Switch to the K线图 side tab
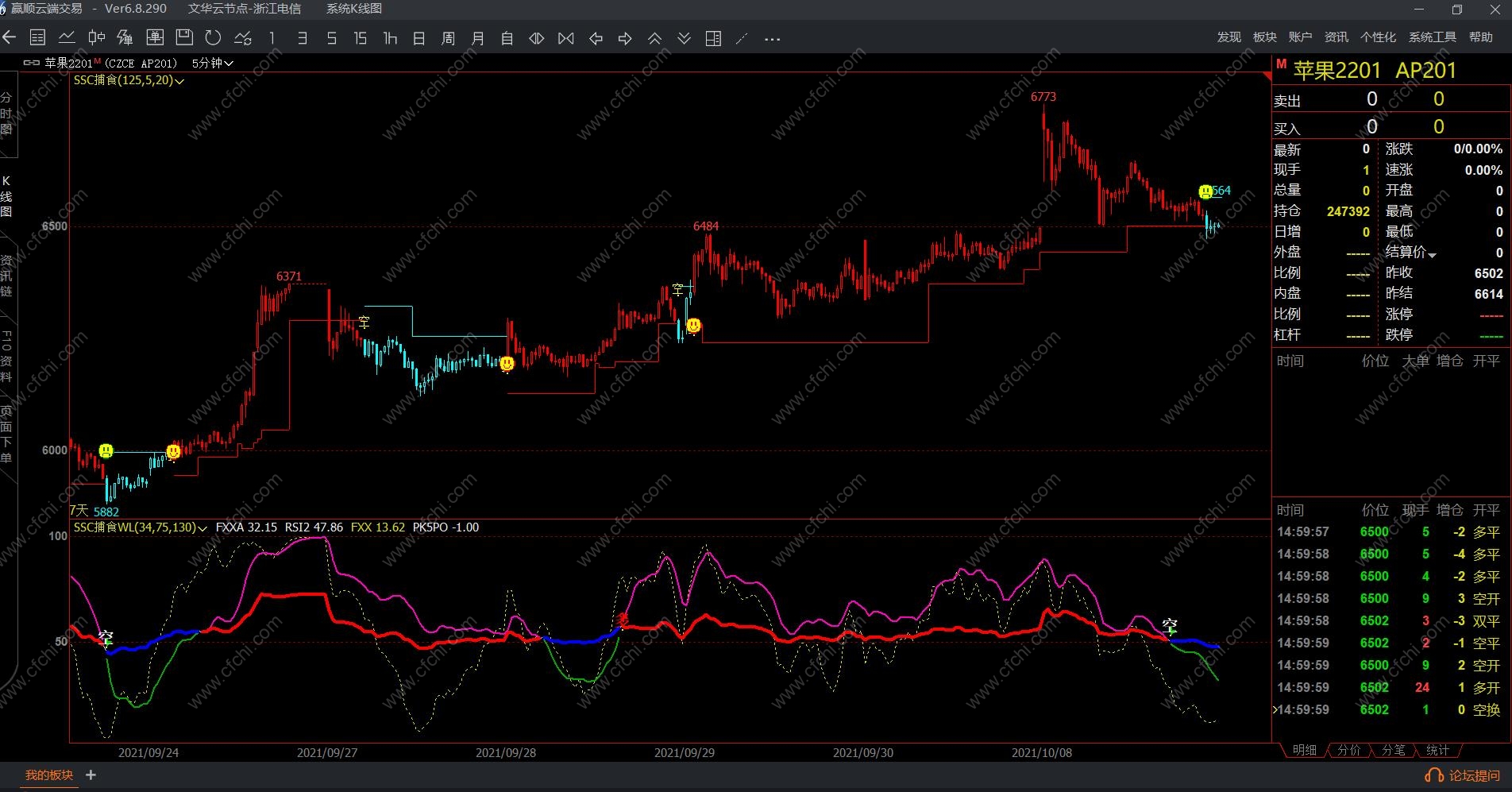 6,196
